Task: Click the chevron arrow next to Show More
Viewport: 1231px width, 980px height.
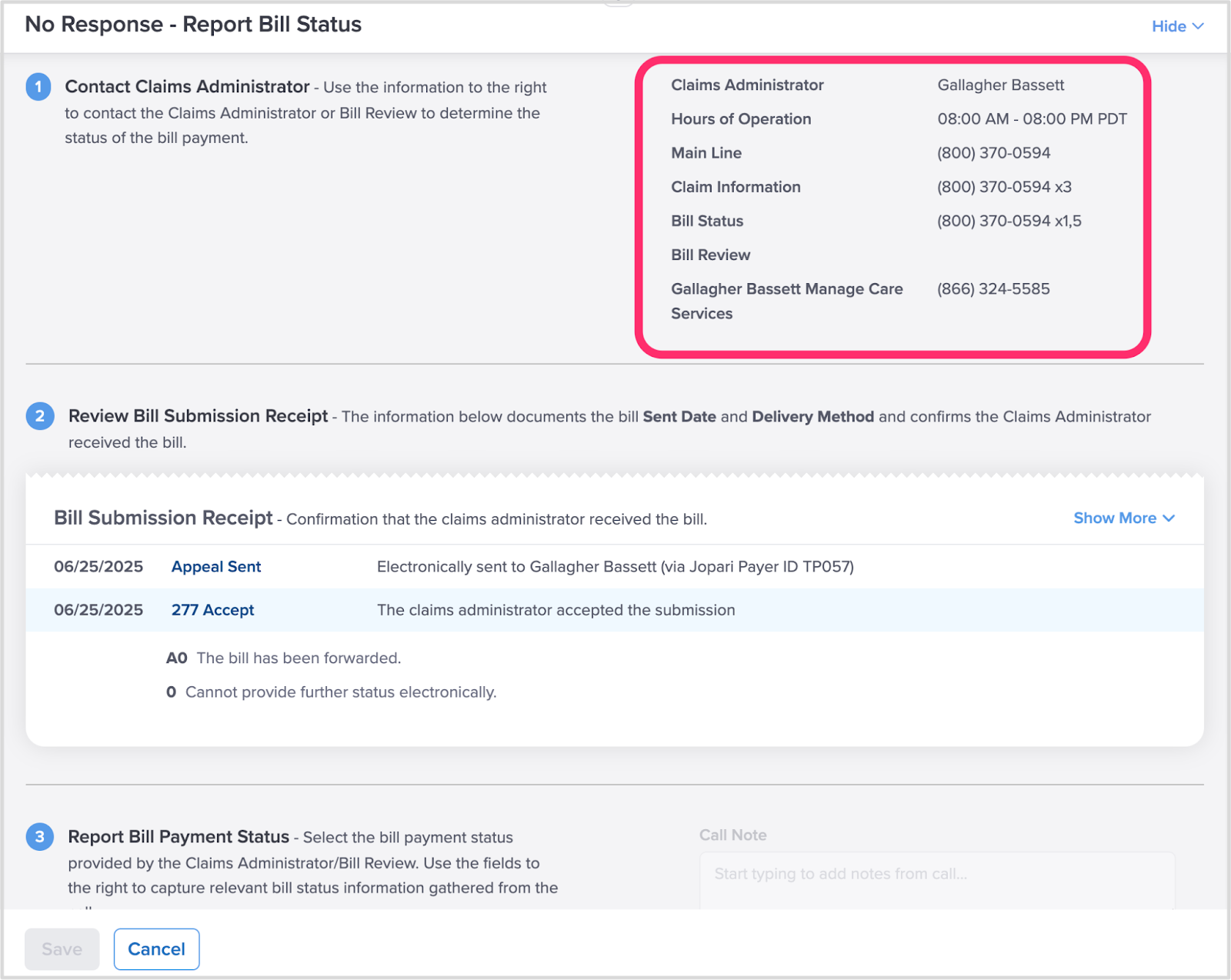Action: point(1169,518)
